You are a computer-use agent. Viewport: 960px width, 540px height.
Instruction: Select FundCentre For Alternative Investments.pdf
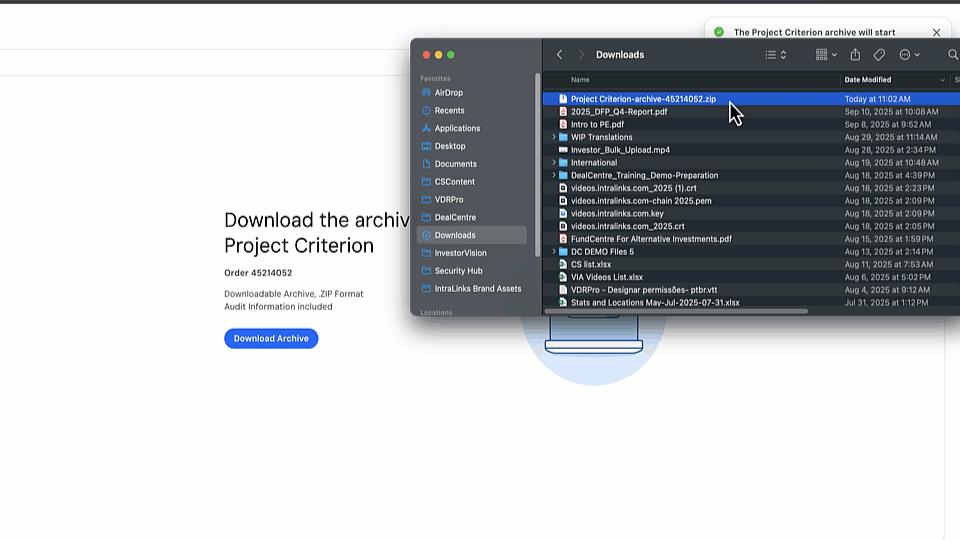(x=751, y=239)
